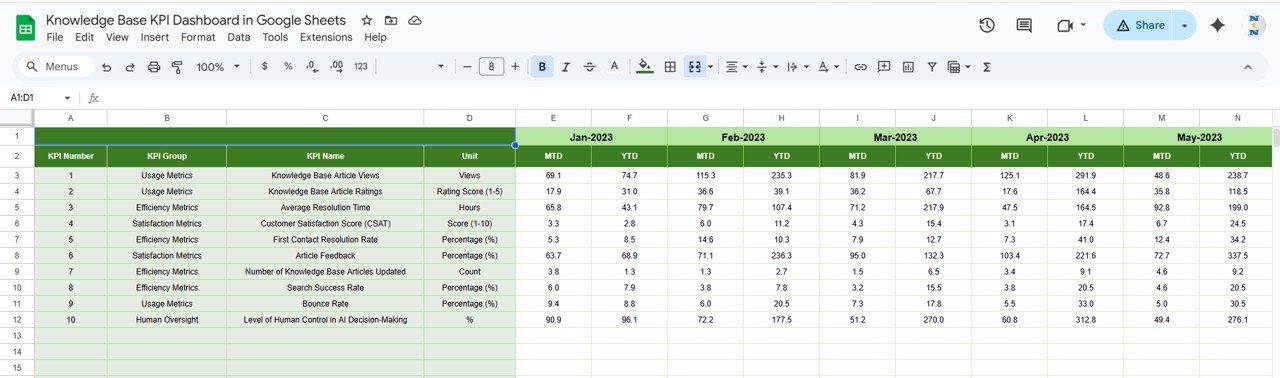Open fill color picker
The width and height of the screenshot is (1280, 378).
pyautogui.click(x=645, y=67)
